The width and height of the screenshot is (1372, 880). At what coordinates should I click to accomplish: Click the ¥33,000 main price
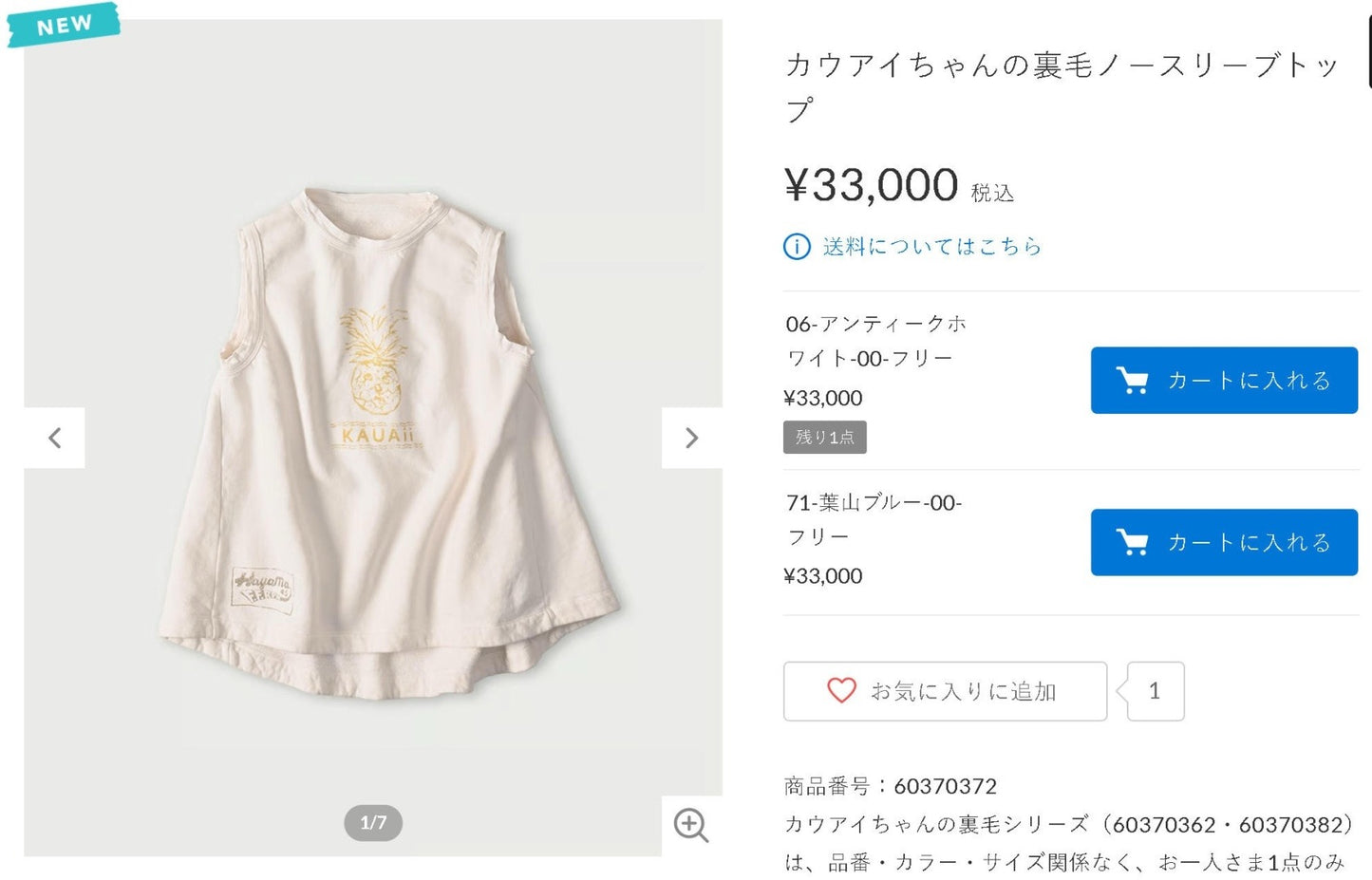[x=871, y=184]
